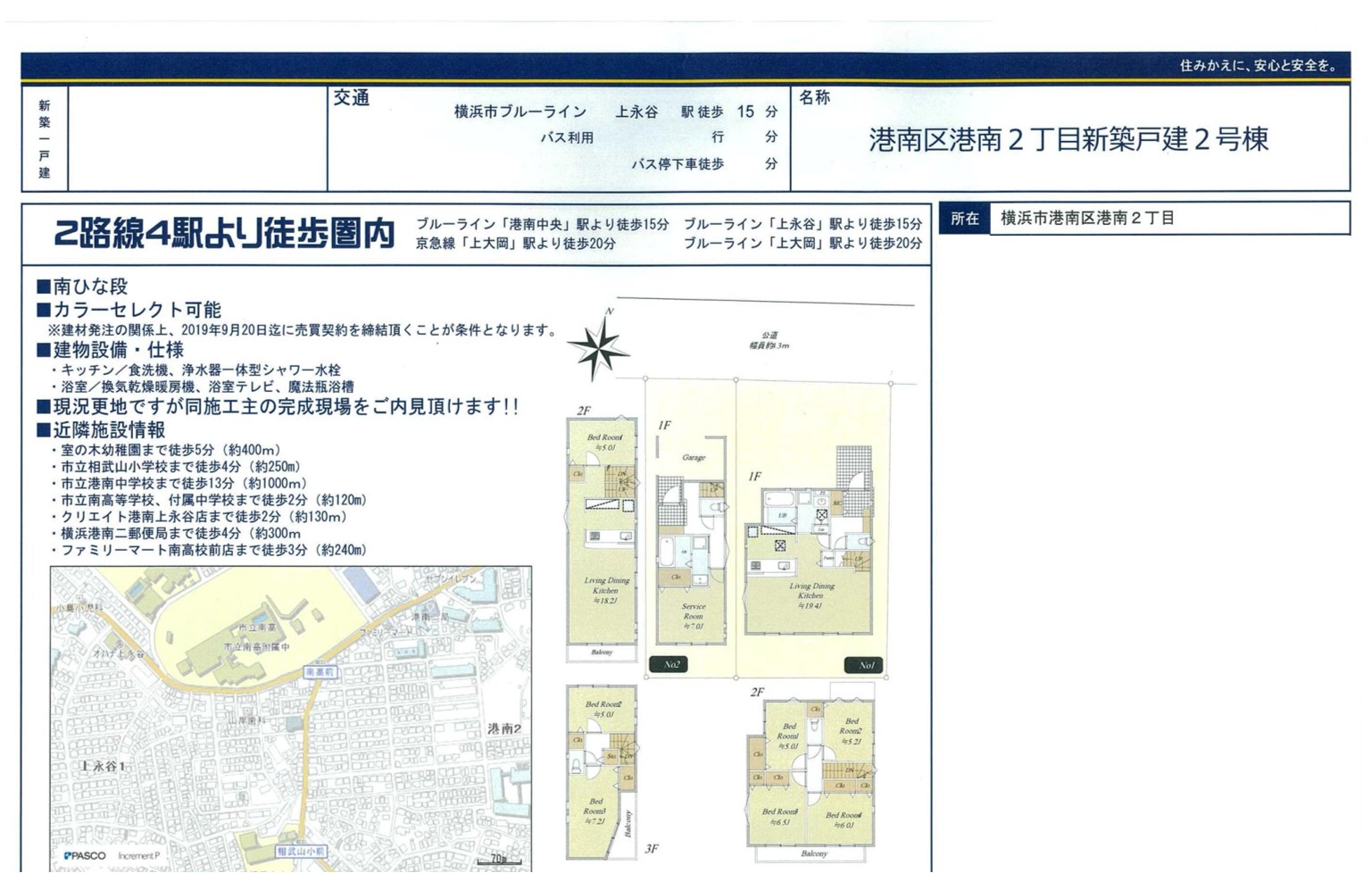The width and height of the screenshot is (1372, 873).
Task: Click the Garage area in No2 floor plan
Action: click(x=694, y=457)
